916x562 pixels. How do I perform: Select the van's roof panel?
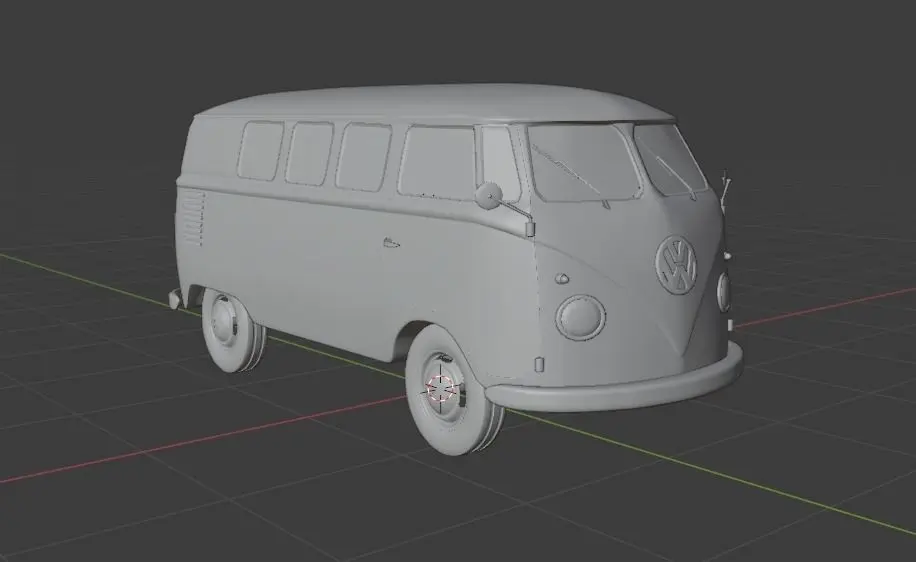435,105
